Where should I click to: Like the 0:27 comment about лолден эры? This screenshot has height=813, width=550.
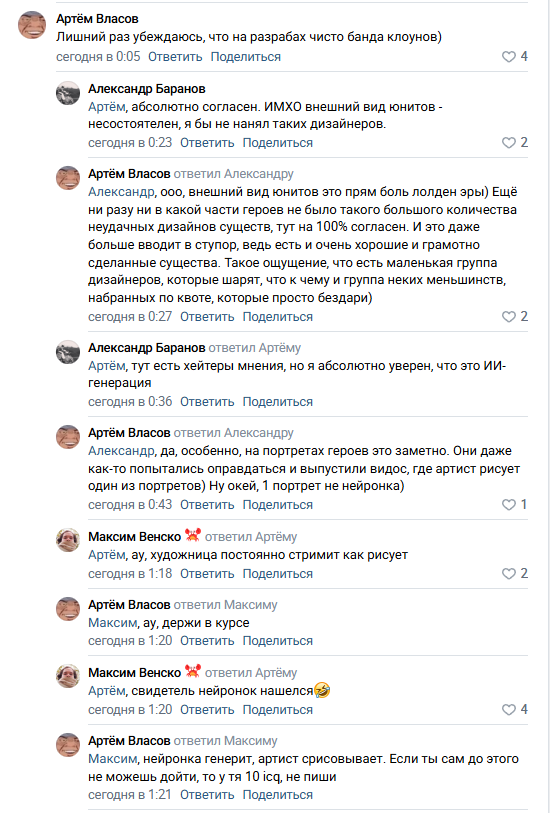pyautogui.click(x=509, y=316)
